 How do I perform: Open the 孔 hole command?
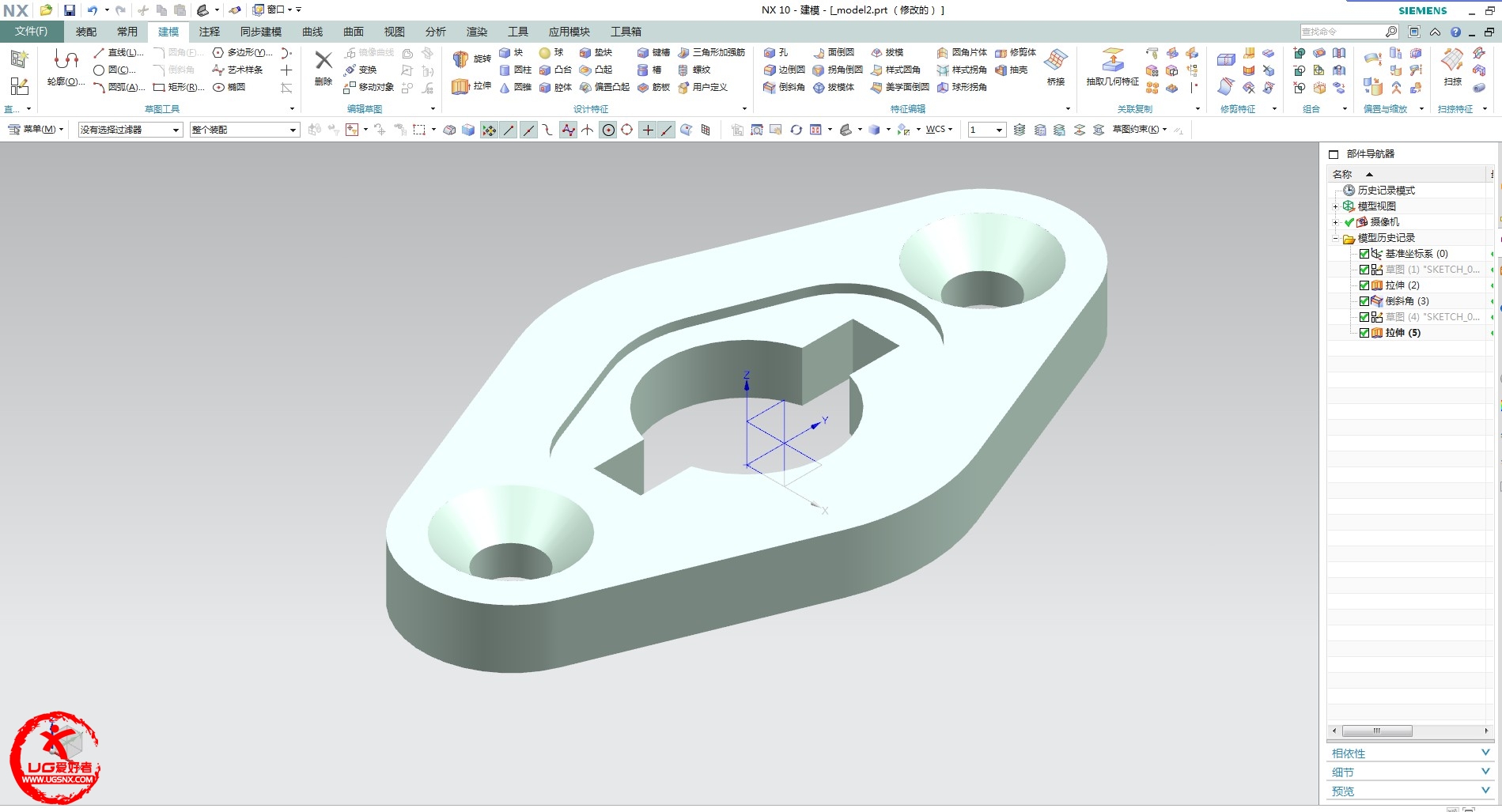click(776, 52)
